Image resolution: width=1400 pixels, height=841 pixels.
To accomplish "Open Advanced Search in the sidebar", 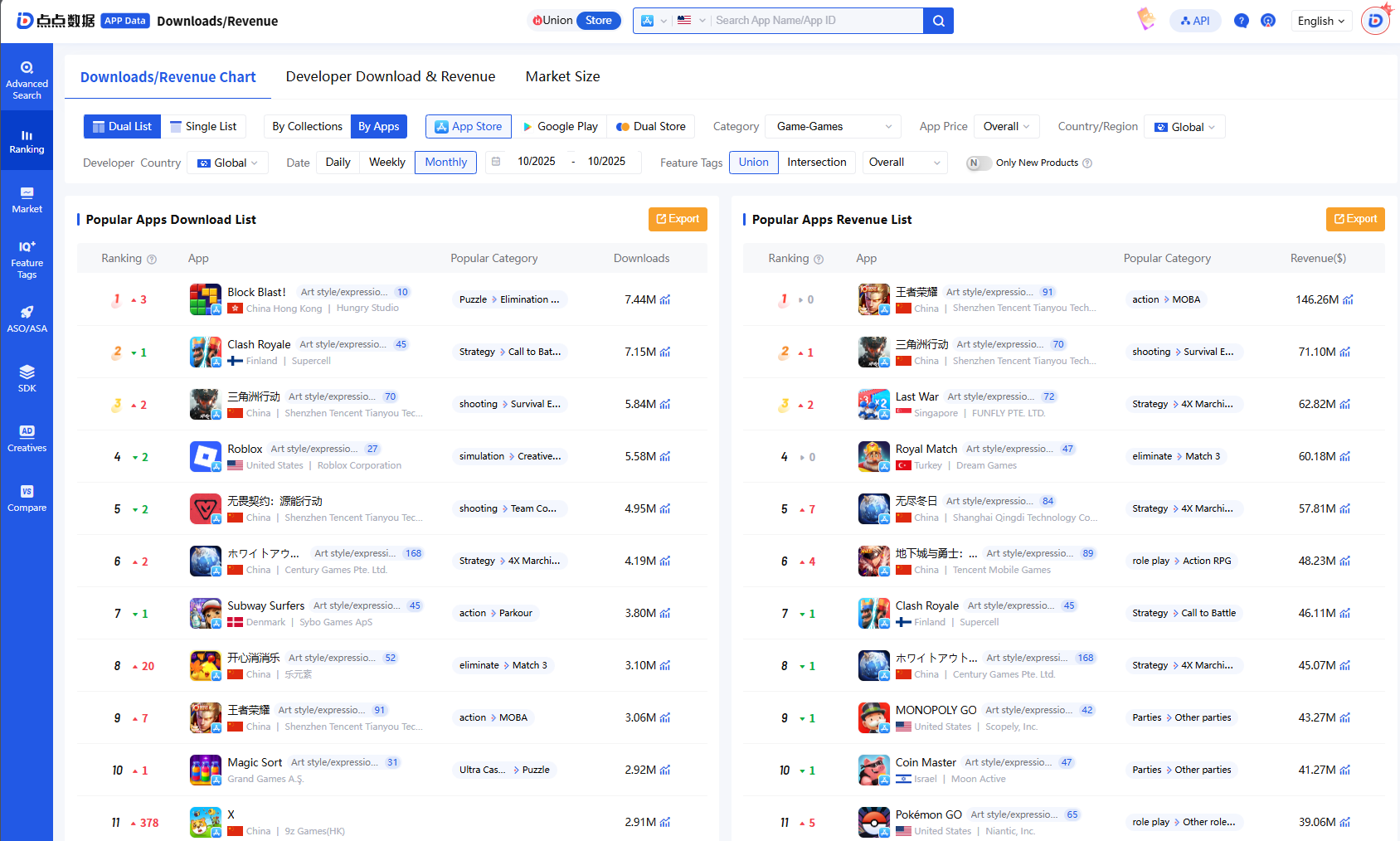I will 27,80.
